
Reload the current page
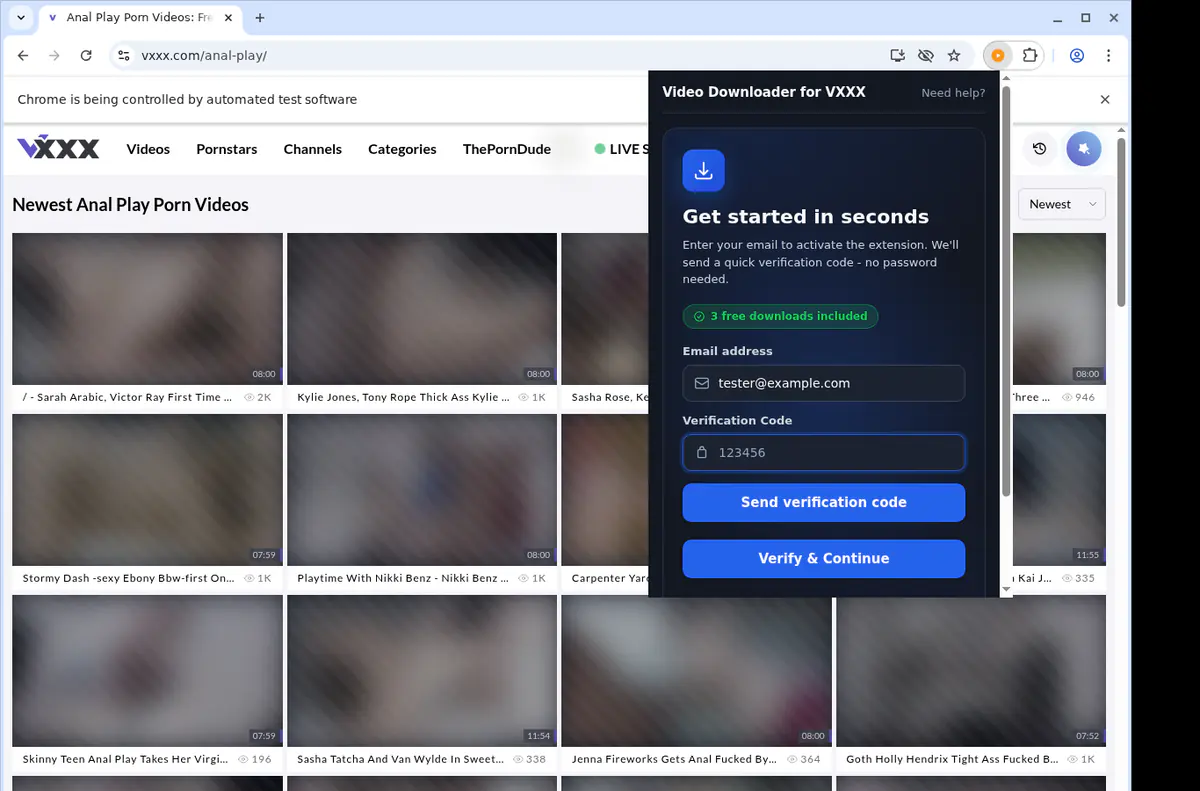pos(86,56)
